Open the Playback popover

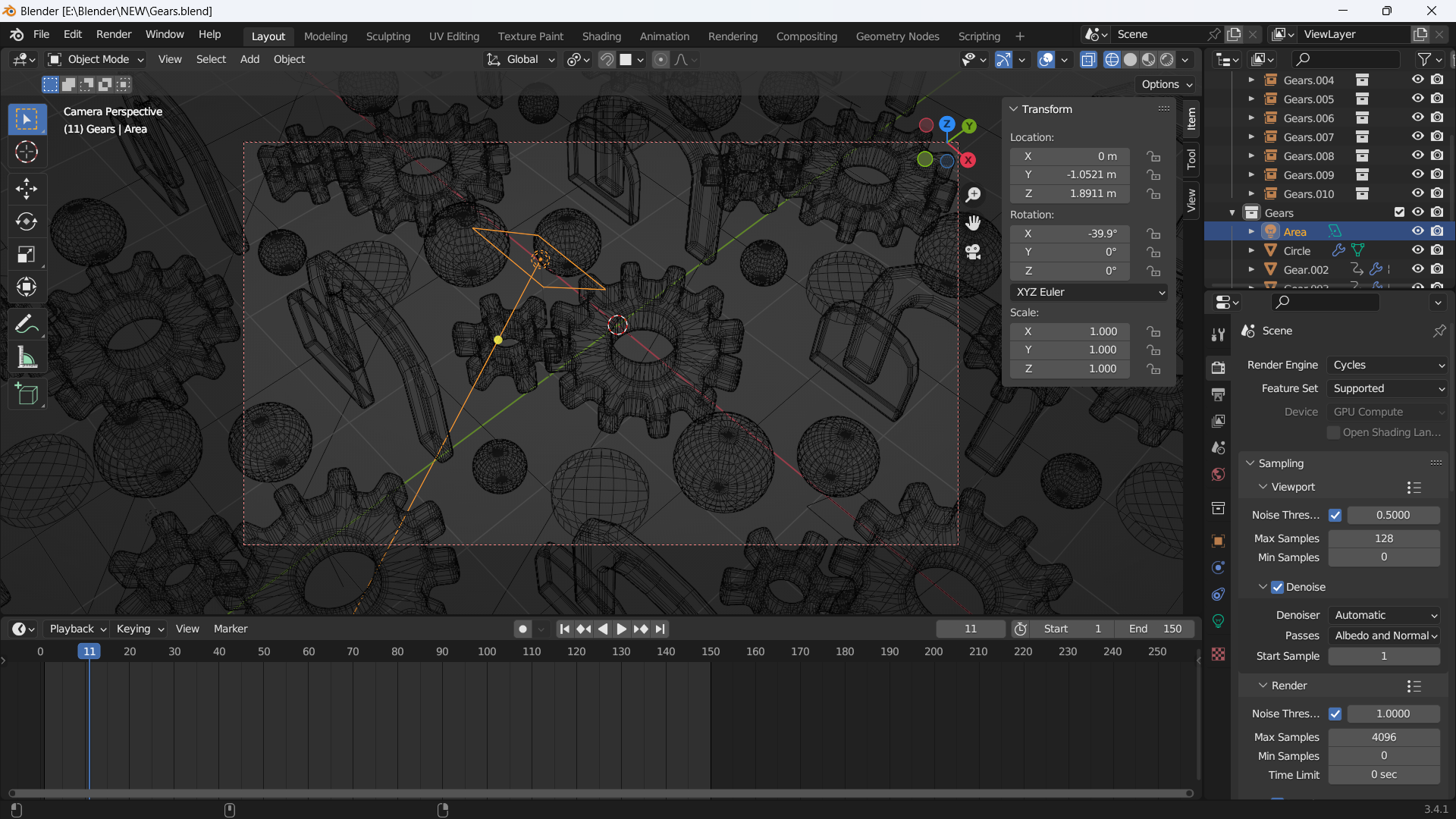coord(77,629)
